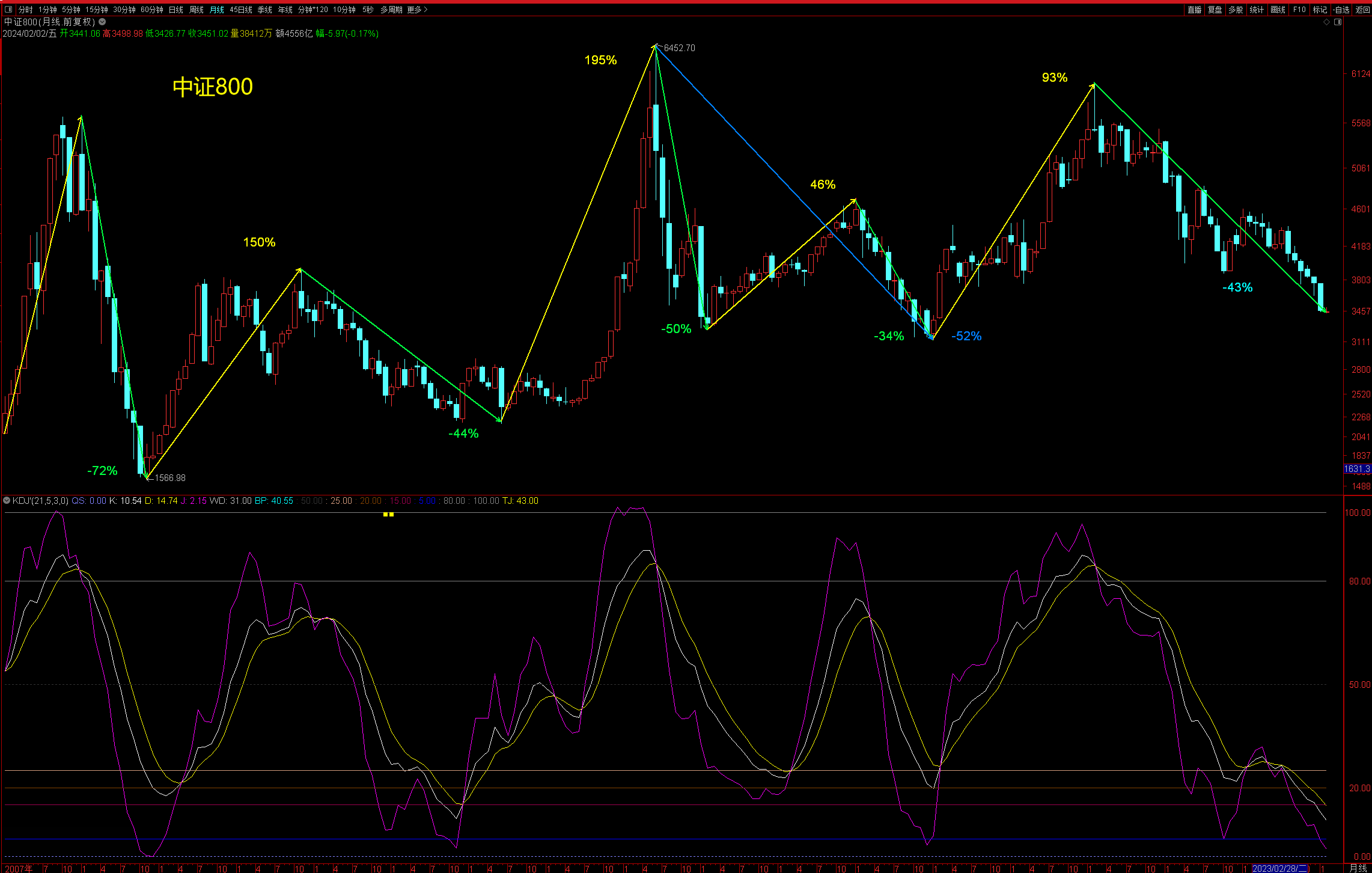Viewport: 1372px width, 873px height.
Task: Remove stock via -自选 toggle
Action: (1341, 10)
